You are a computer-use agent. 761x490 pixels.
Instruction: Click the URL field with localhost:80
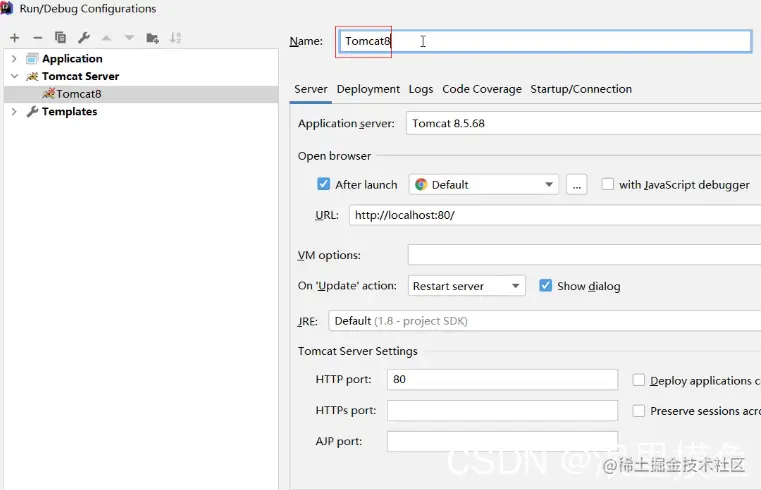pyautogui.click(x=555, y=215)
